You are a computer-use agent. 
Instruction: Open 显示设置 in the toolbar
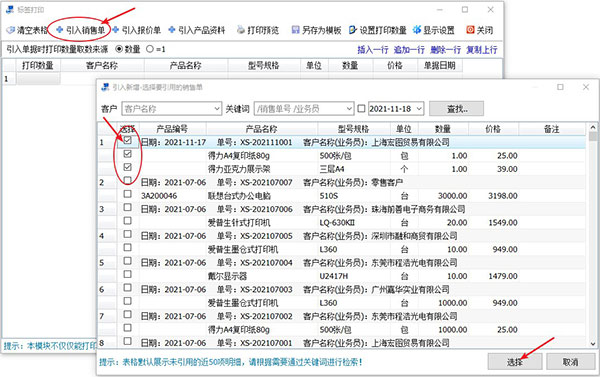[434, 30]
